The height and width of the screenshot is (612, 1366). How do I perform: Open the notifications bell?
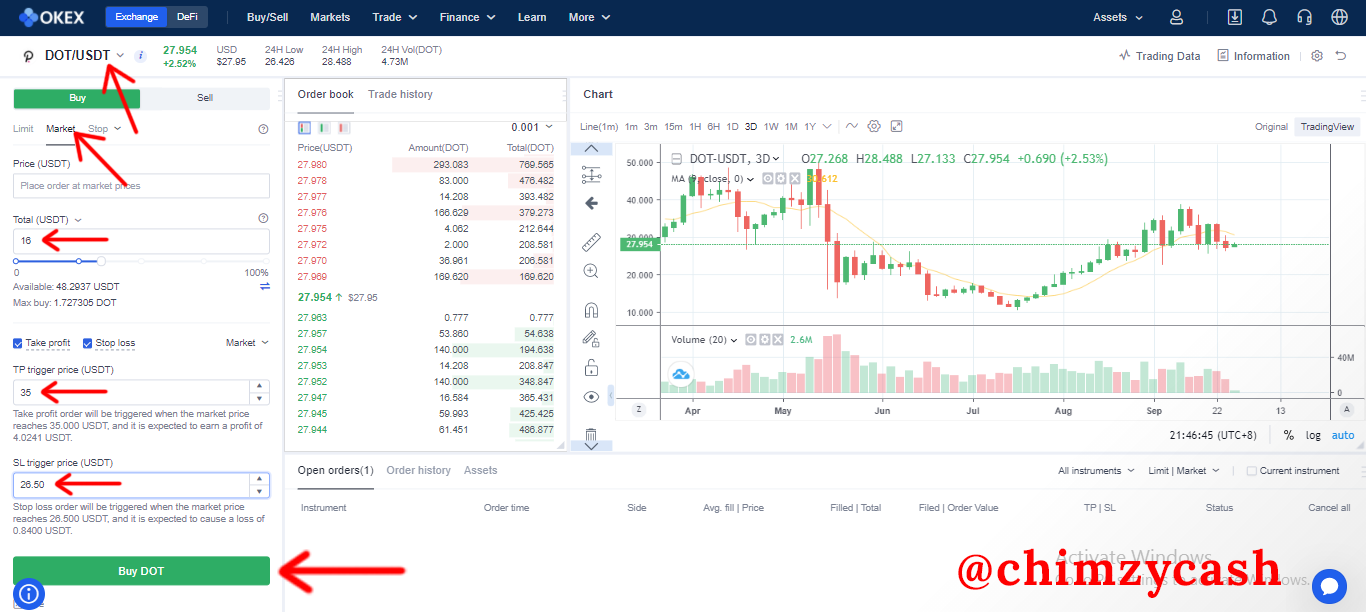coord(1269,17)
